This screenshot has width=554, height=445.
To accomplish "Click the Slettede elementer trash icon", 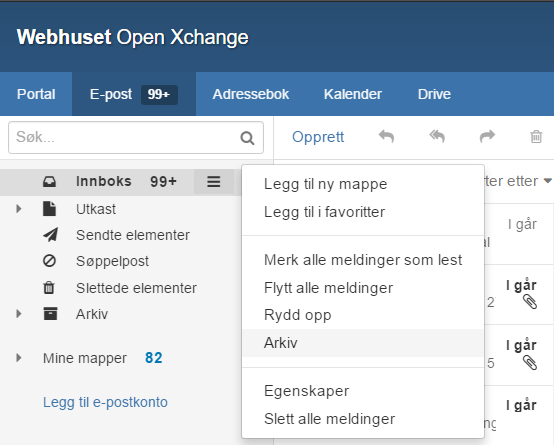I will [49, 287].
